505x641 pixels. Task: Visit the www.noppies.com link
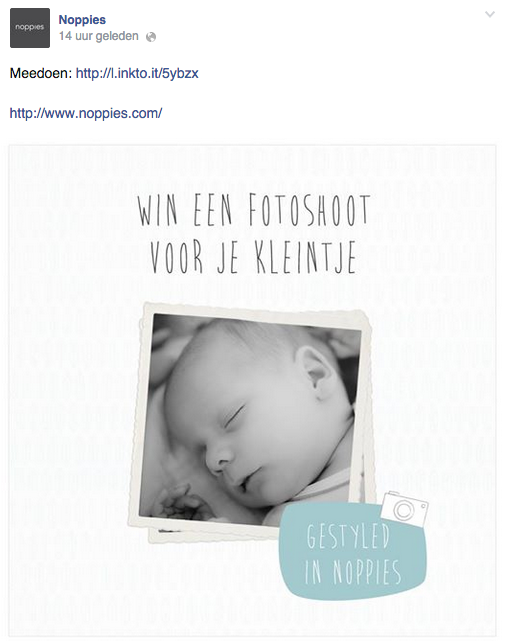[x=86, y=113]
